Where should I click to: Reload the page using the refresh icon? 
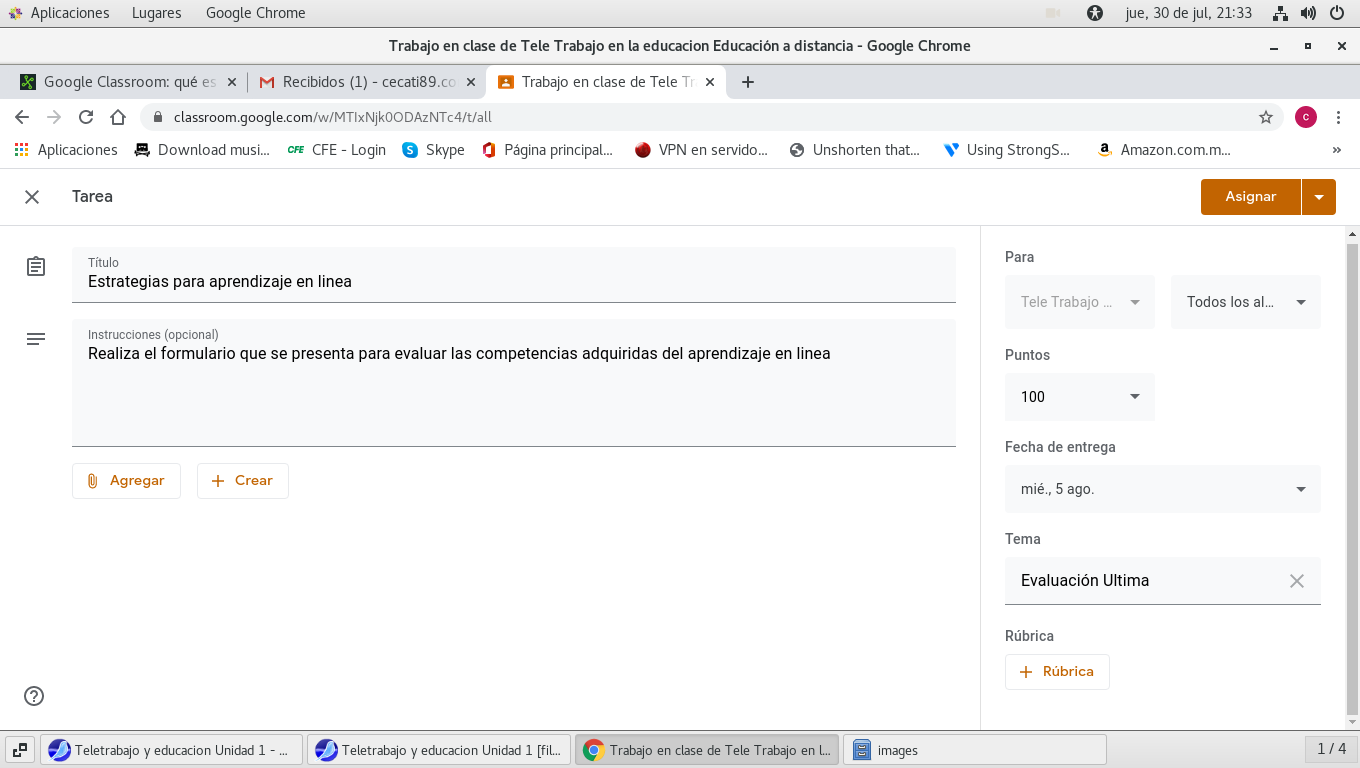click(x=86, y=117)
